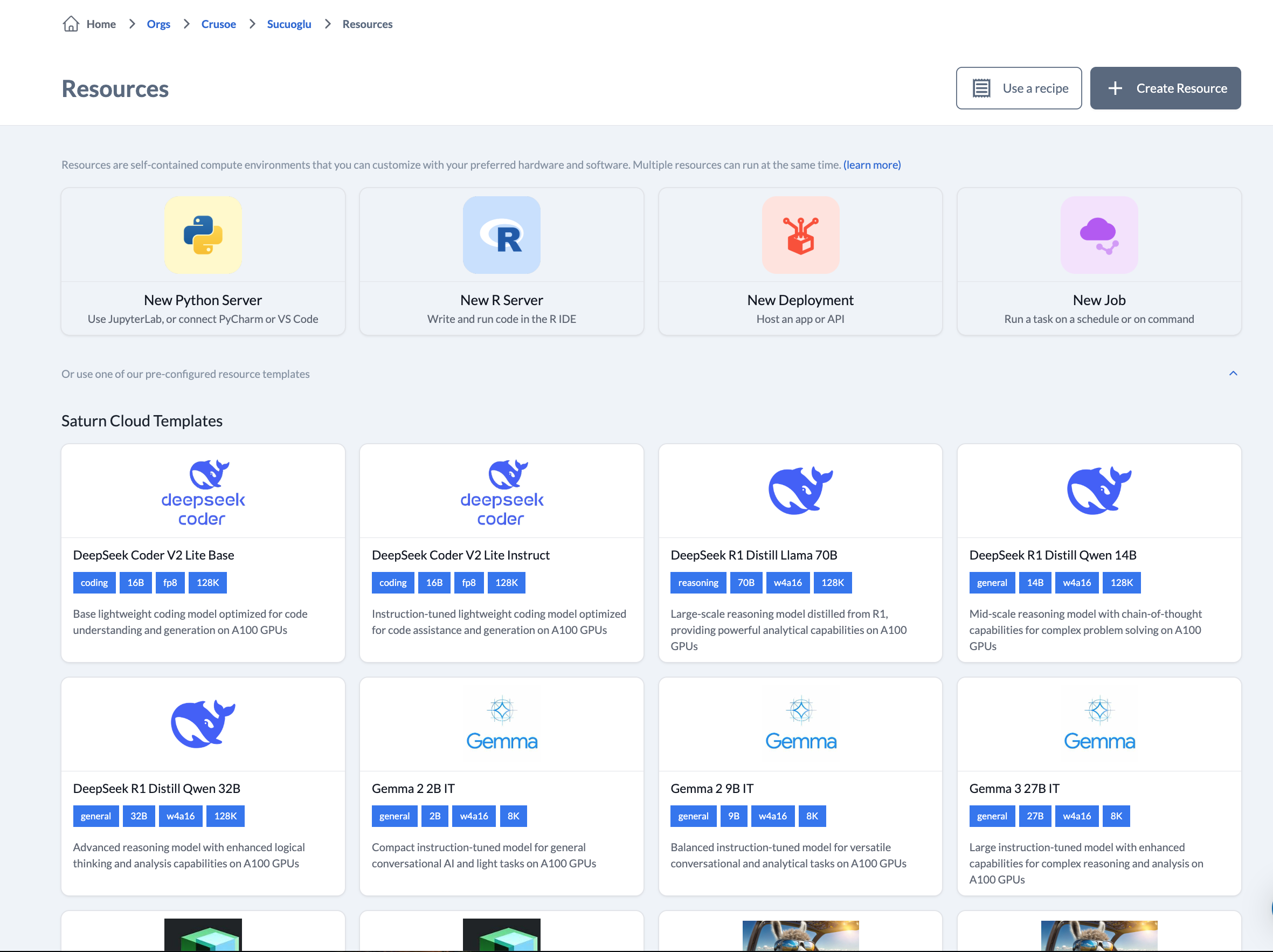Click the Gemma 2 2B IT logo
The height and width of the screenshot is (952, 1273).
click(501, 723)
